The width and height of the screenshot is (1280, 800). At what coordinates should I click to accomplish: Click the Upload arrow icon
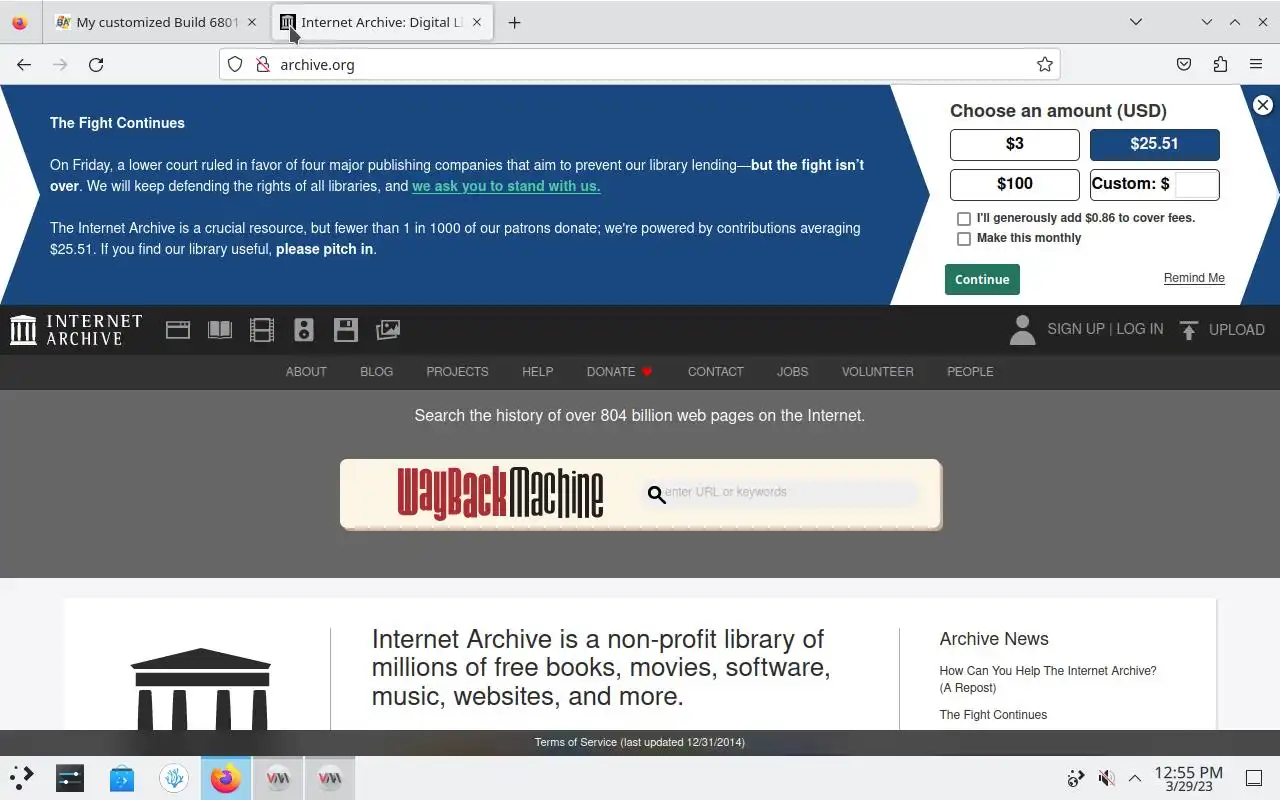[x=1189, y=330]
